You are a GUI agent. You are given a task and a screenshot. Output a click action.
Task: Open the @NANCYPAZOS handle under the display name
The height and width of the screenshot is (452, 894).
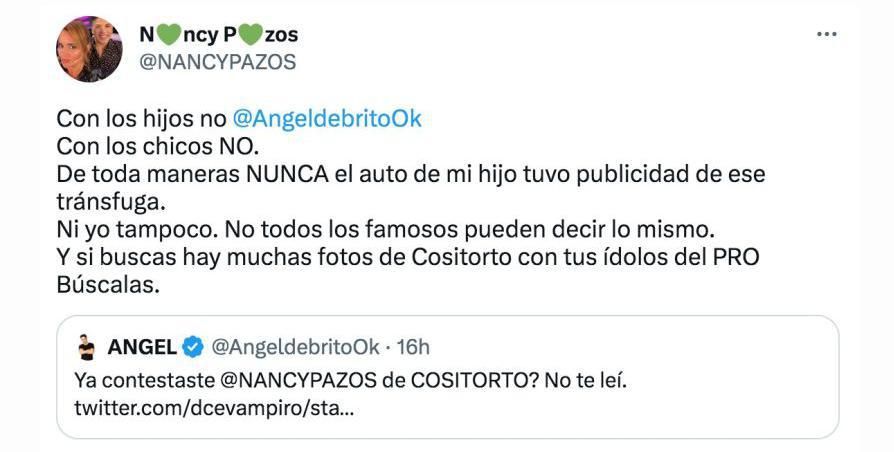click(218, 62)
